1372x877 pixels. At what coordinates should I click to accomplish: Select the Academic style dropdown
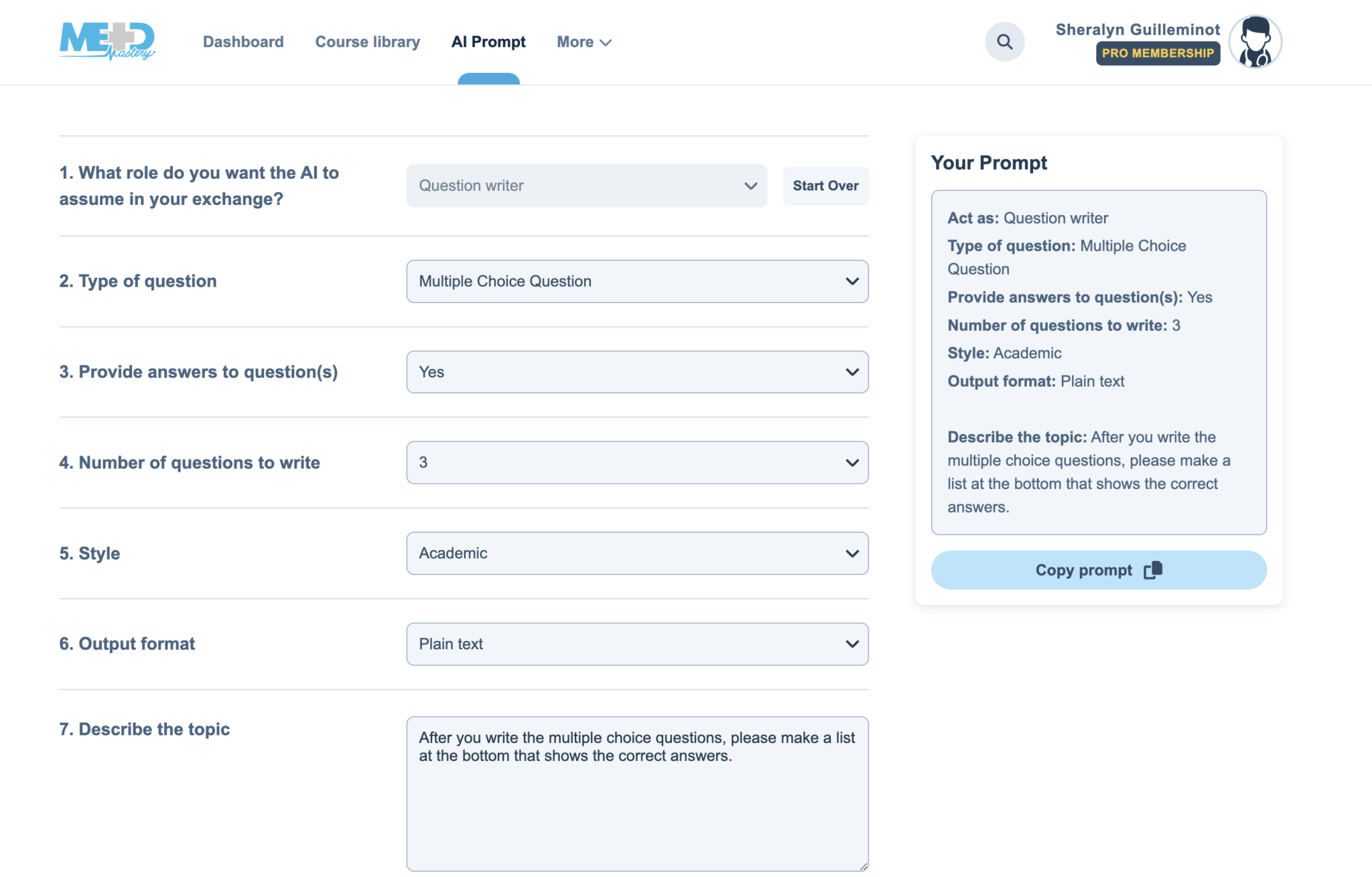coord(636,553)
